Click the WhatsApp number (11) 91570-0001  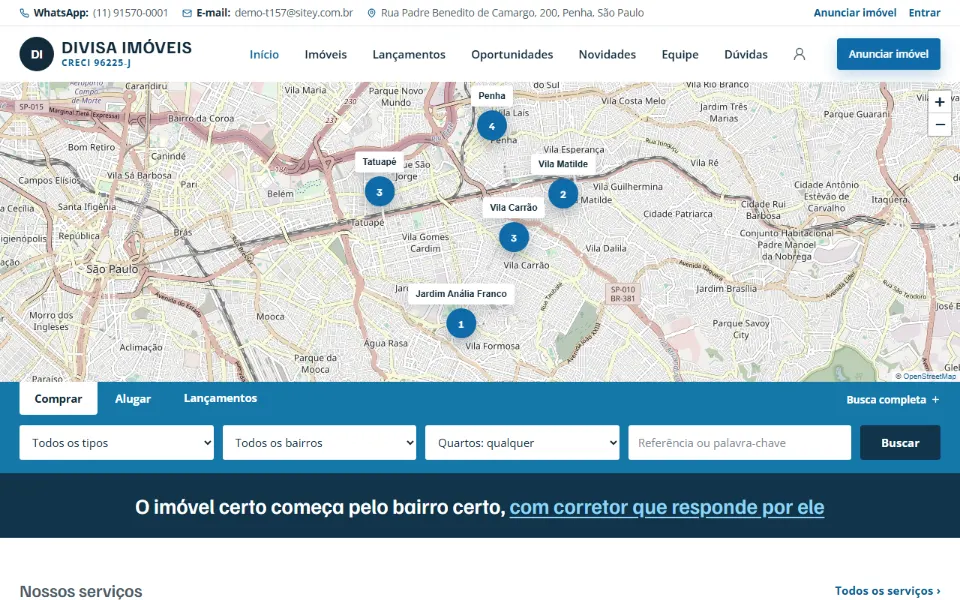click(130, 13)
